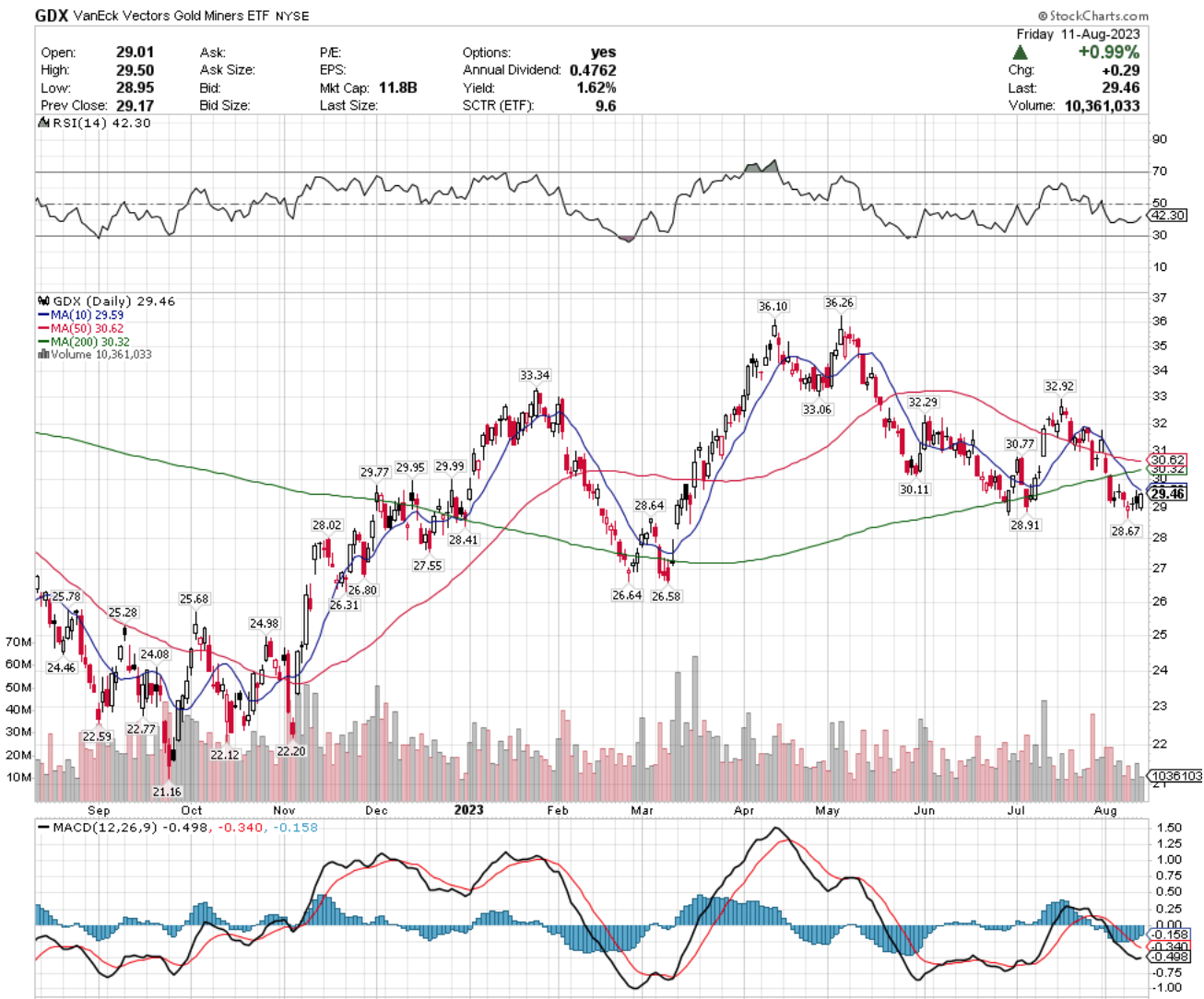The height and width of the screenshot is (999, 1204).
Task: Click the green up-triangle change indicator
Action: [1021, 53]
